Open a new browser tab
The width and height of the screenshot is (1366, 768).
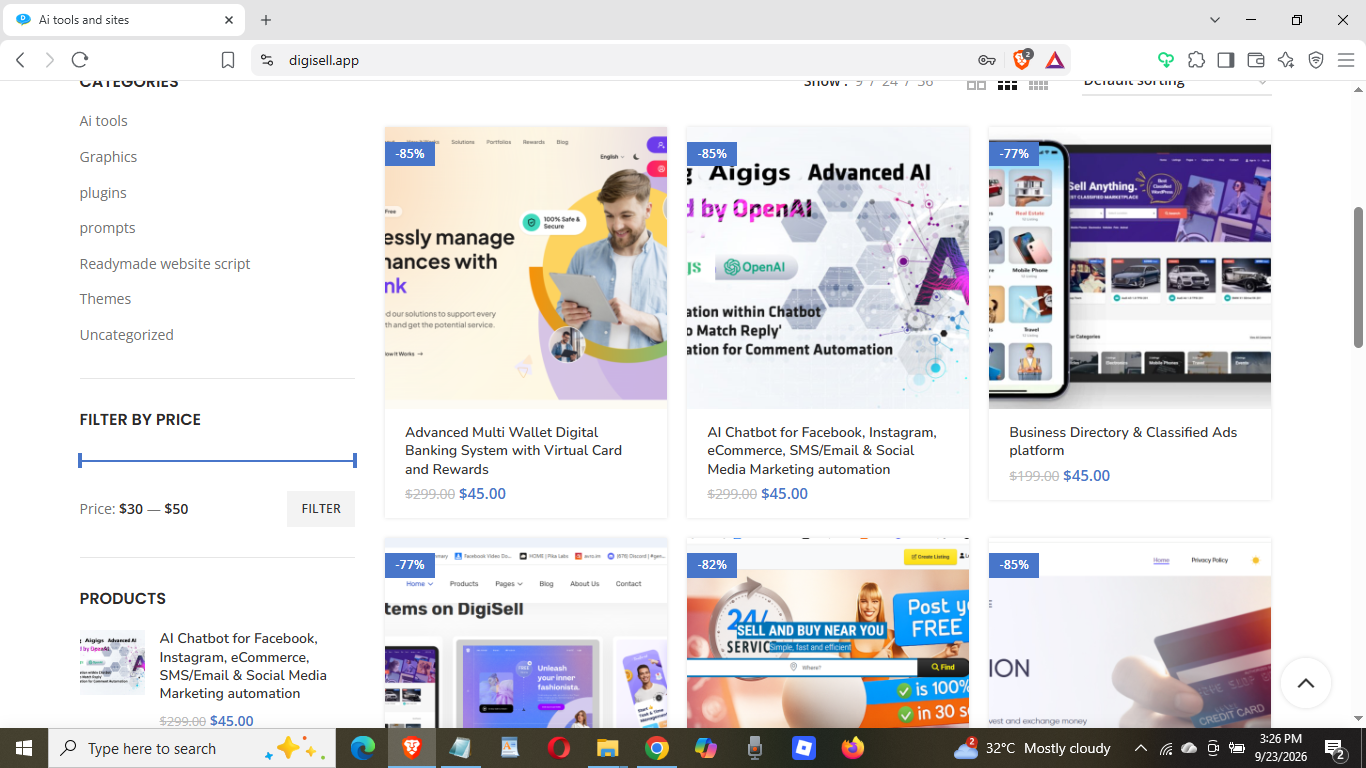coord(266,20)
